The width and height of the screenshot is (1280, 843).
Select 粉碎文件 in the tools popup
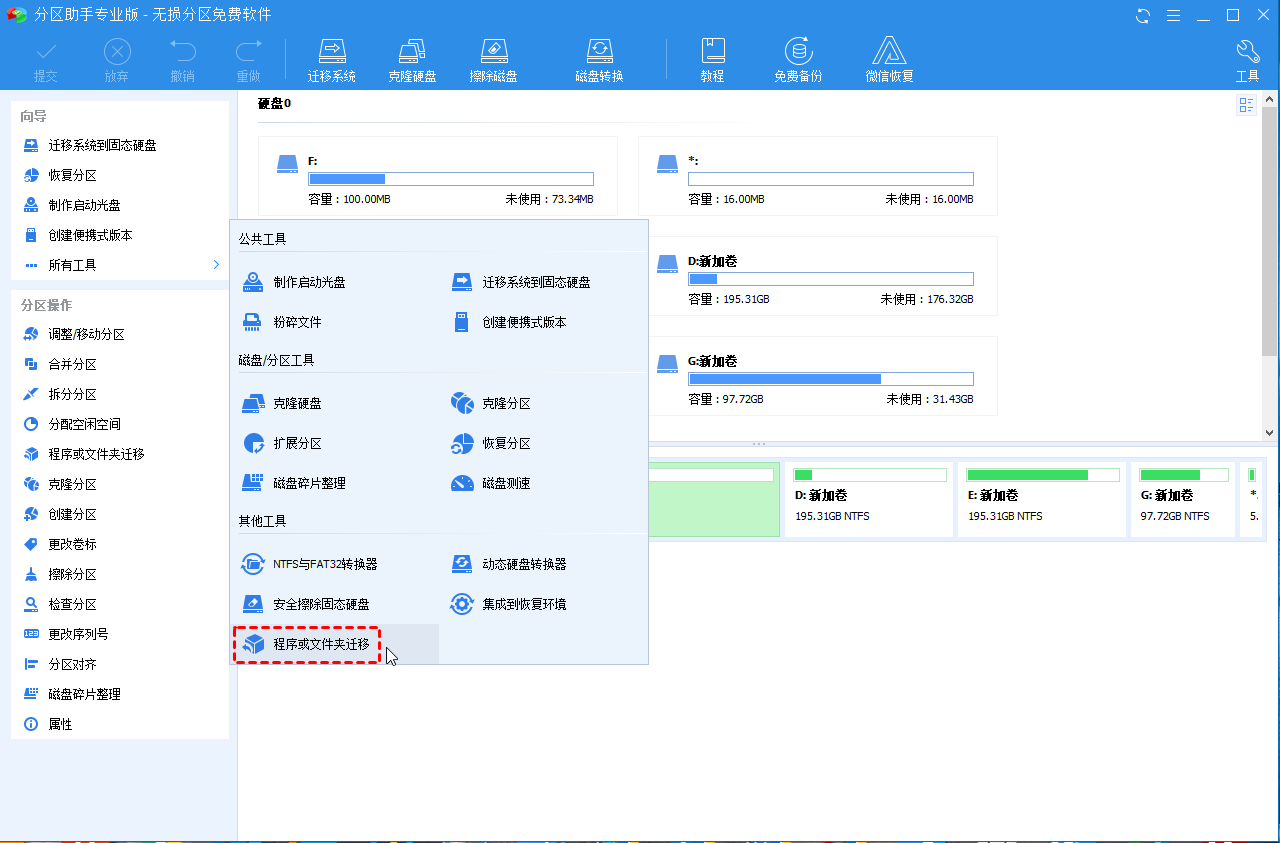(297, 322)
